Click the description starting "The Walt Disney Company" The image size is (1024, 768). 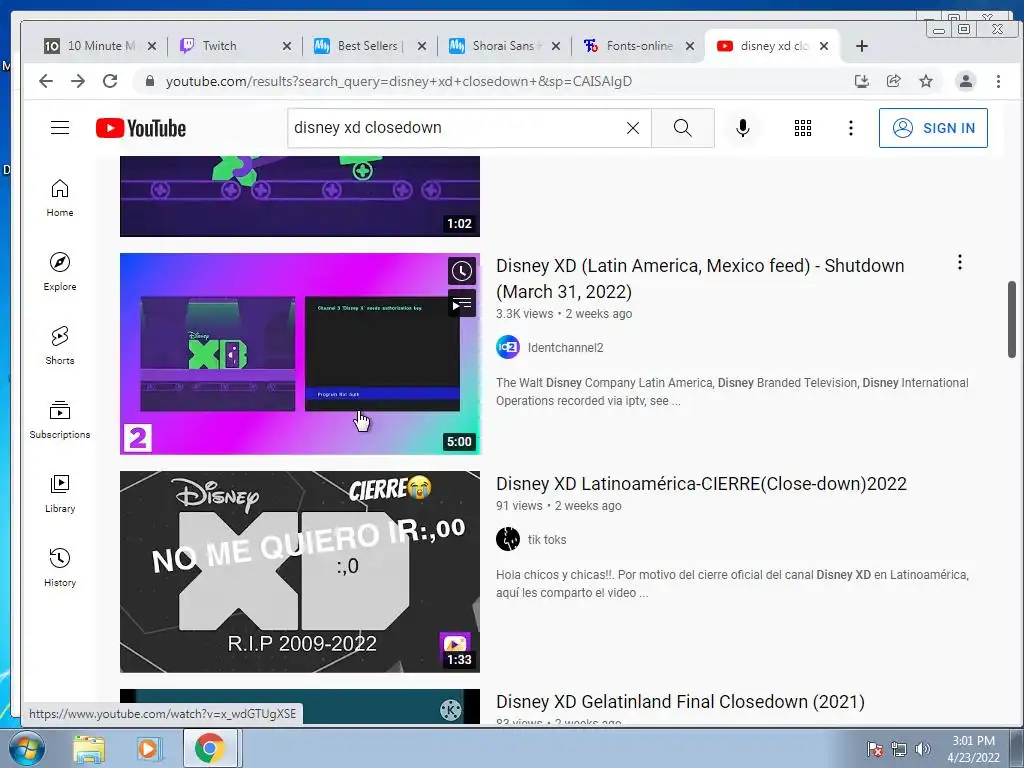(732, 392)
